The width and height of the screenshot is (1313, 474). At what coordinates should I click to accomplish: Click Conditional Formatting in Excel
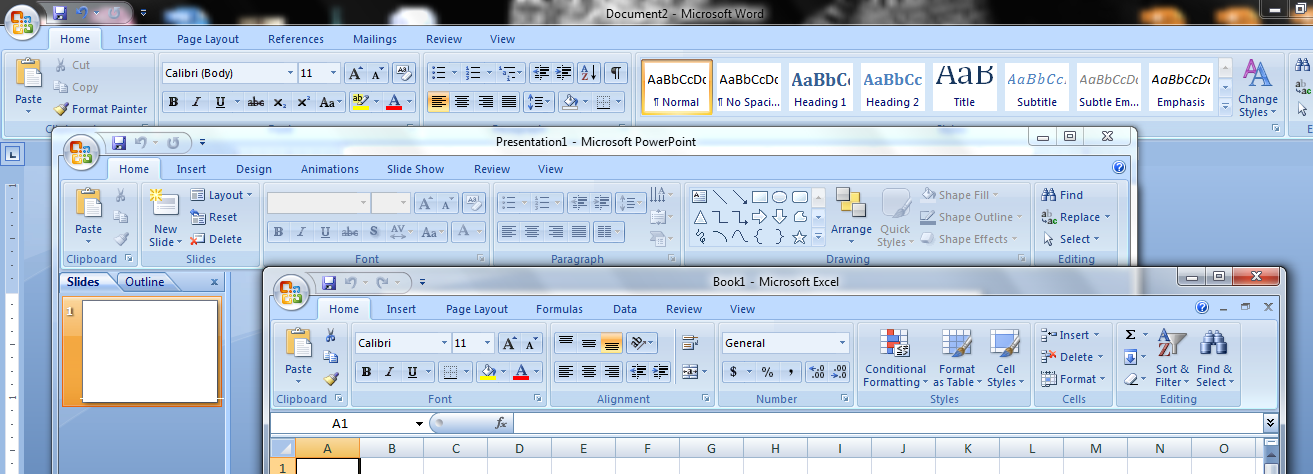point(895,359)
